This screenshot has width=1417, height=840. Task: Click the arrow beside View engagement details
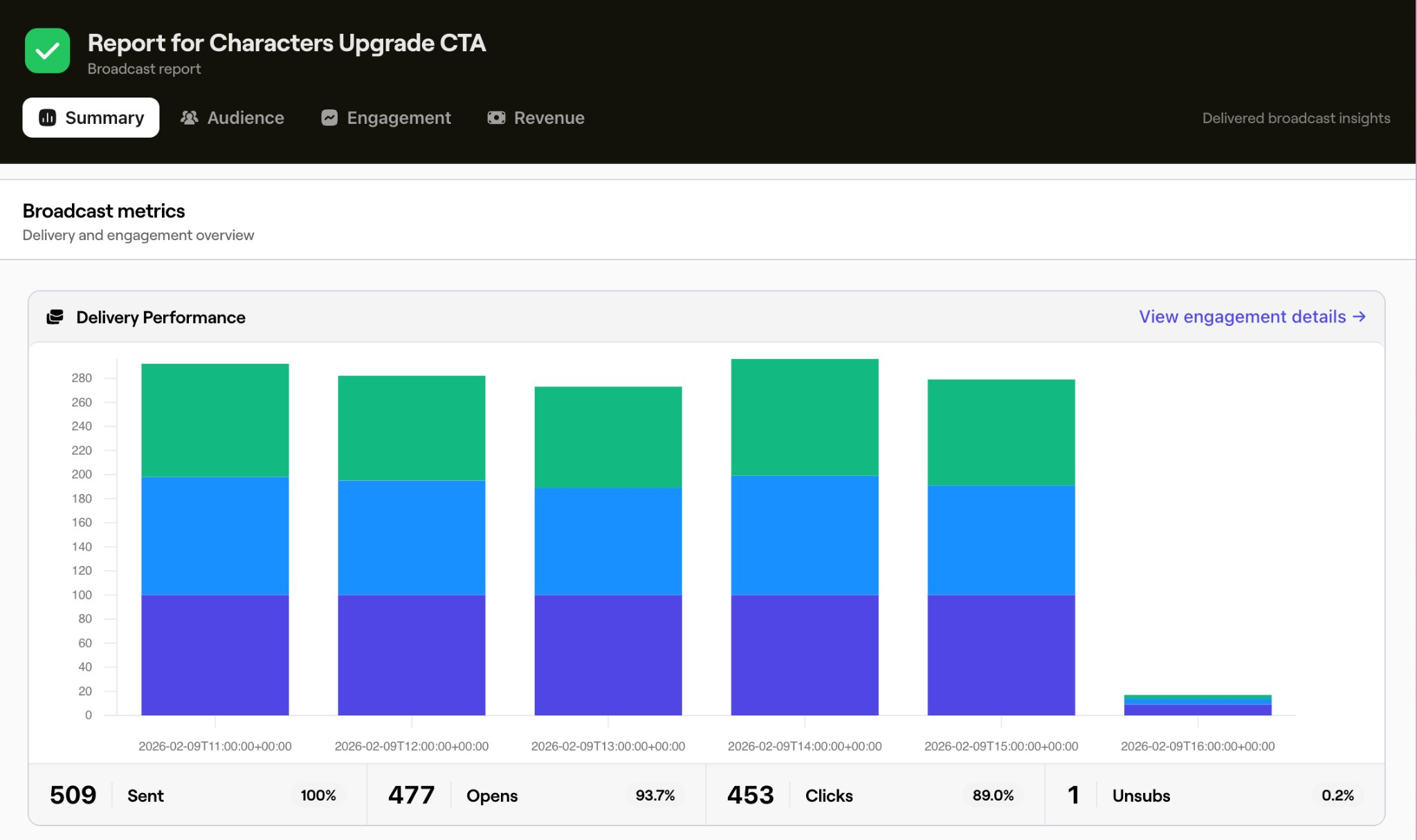click(x=1360, y=316)
